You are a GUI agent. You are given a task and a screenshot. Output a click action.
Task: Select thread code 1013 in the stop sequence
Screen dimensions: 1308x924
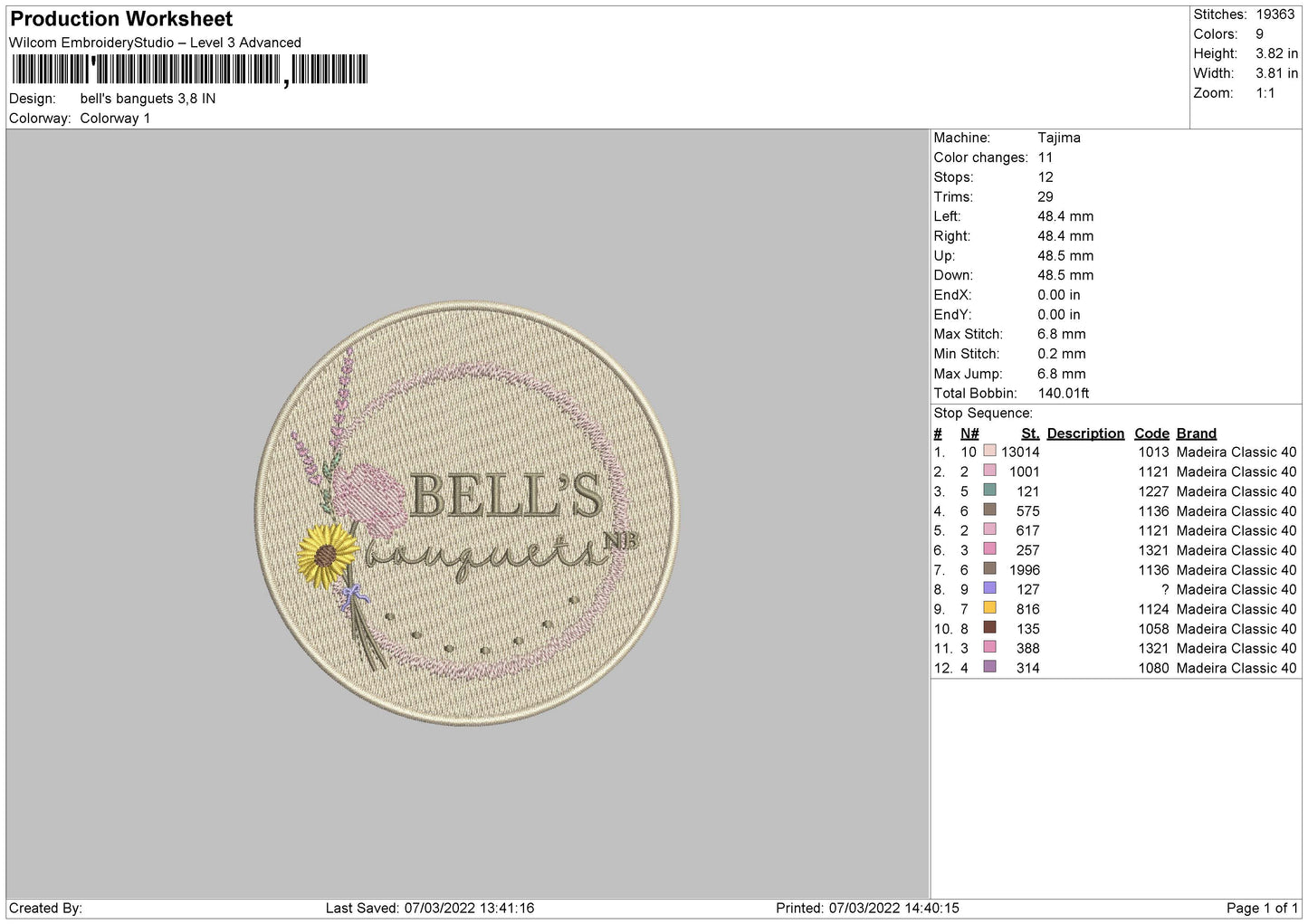[1153, 452]
